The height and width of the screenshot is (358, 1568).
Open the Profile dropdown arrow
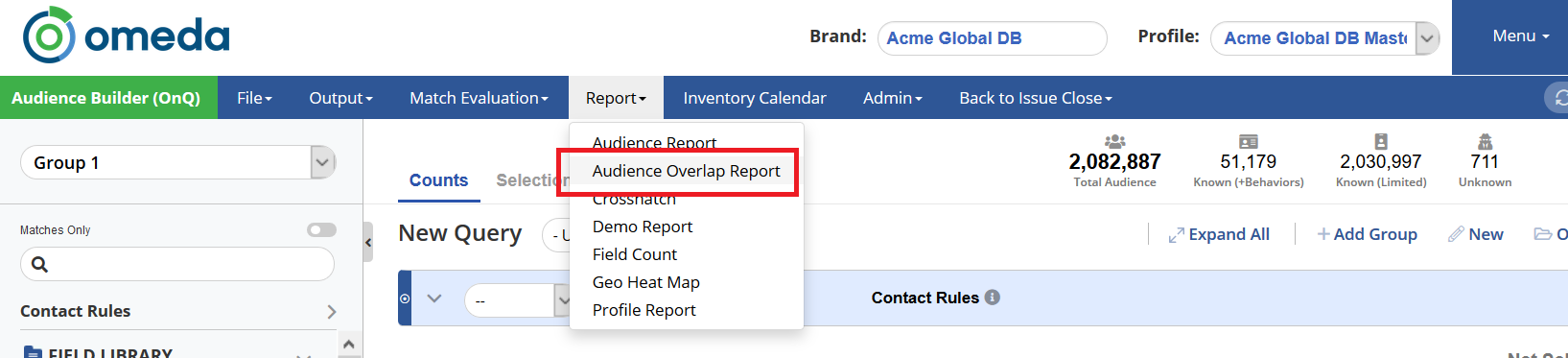1428,38
